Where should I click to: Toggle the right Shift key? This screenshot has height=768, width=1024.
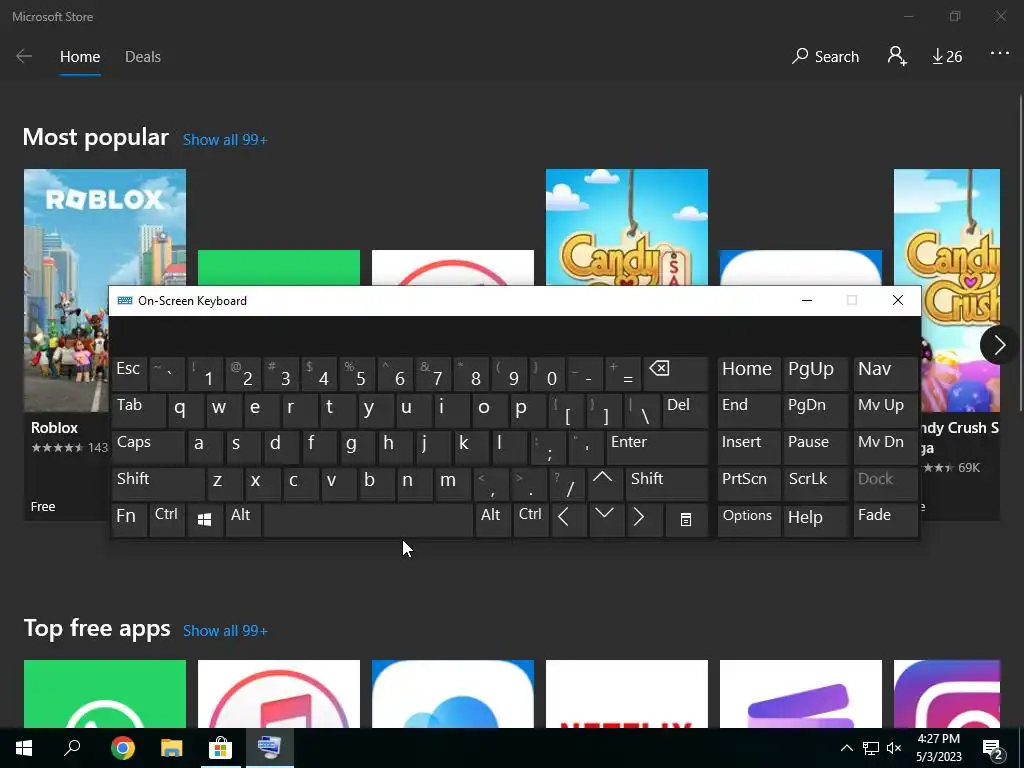667,483
